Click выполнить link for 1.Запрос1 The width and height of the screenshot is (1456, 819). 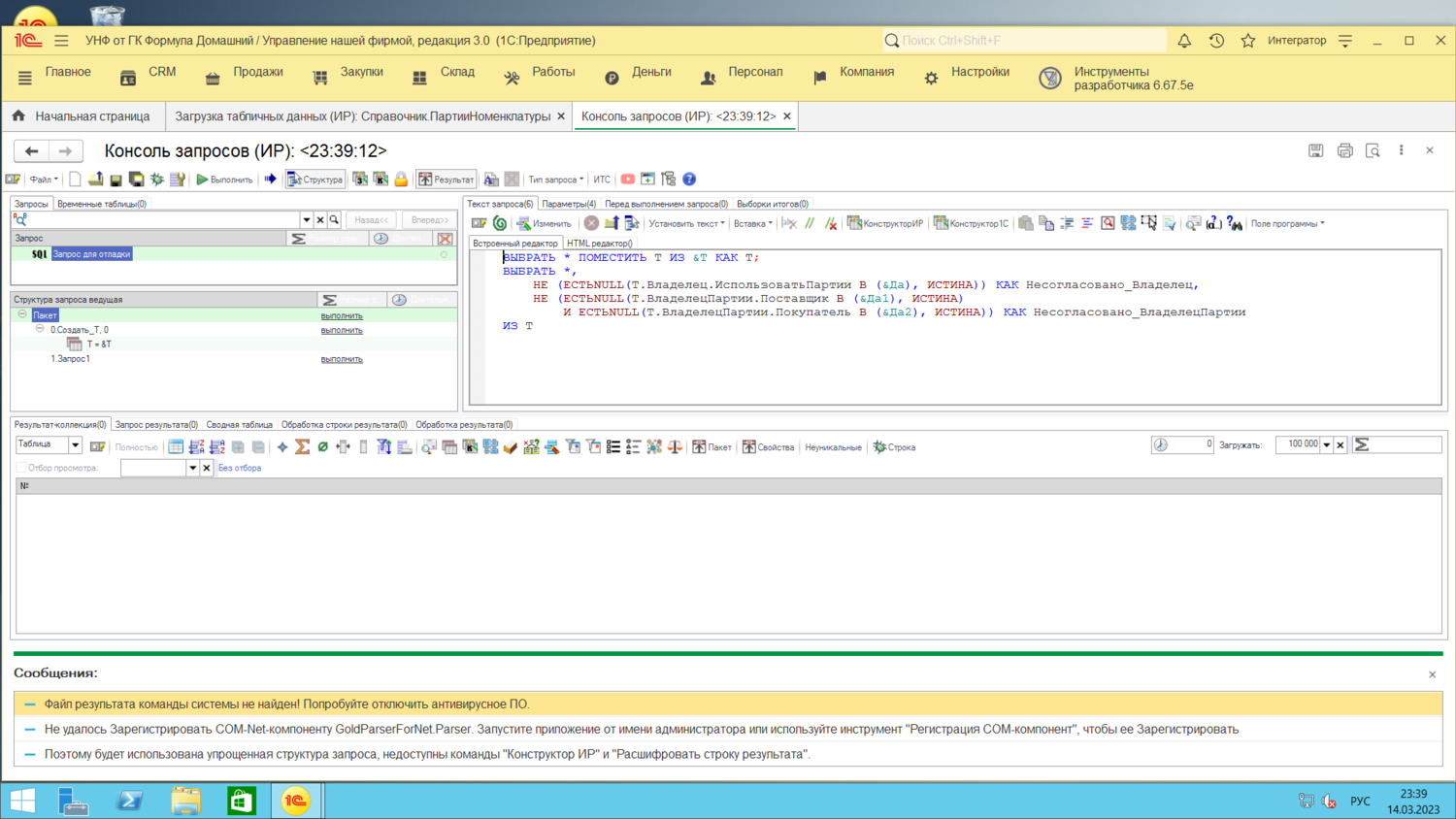(342, 359)
